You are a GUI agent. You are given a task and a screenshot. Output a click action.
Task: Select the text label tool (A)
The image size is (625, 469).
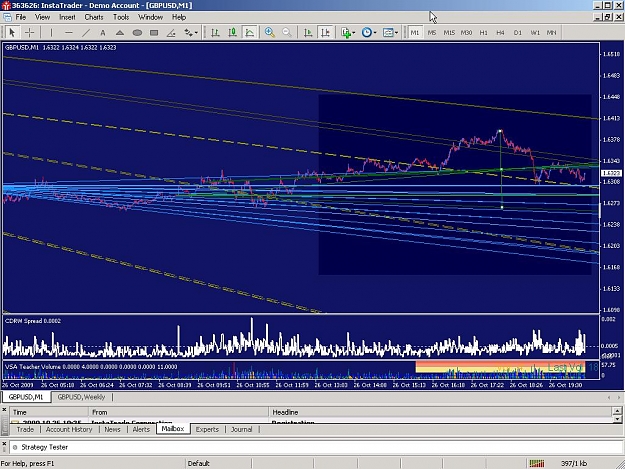(x=103, y=33)
